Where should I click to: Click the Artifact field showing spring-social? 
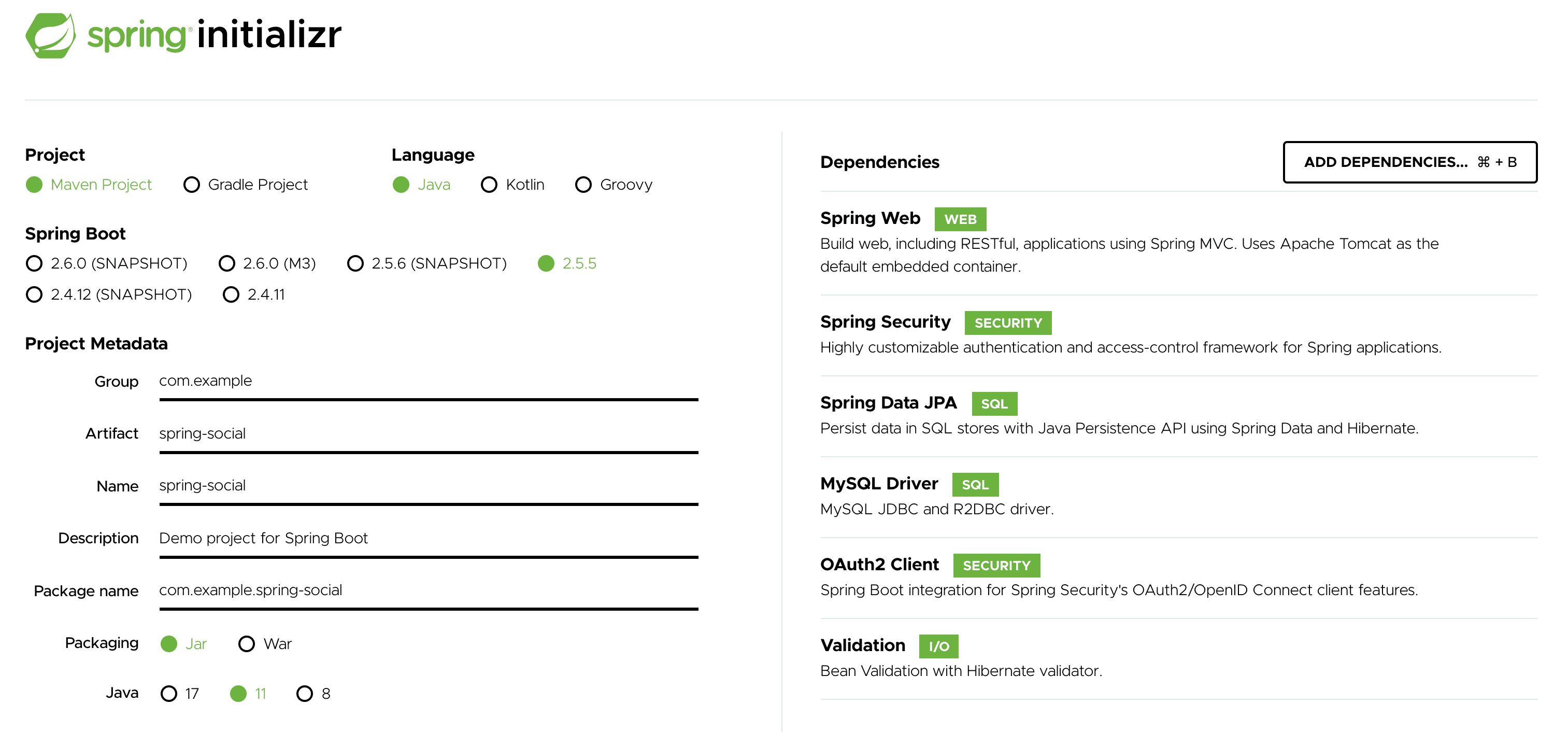pos(426,433)
